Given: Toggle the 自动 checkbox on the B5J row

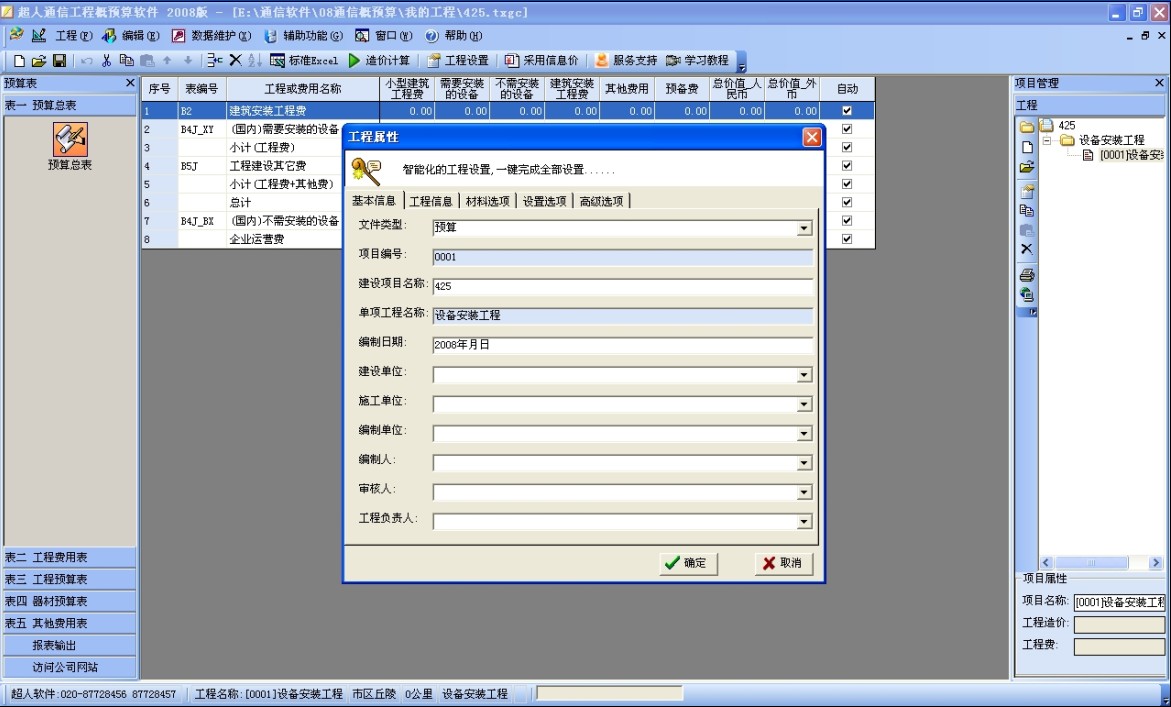Looking at the screenshot, I should pyautogui.click(x=846, y=165).
